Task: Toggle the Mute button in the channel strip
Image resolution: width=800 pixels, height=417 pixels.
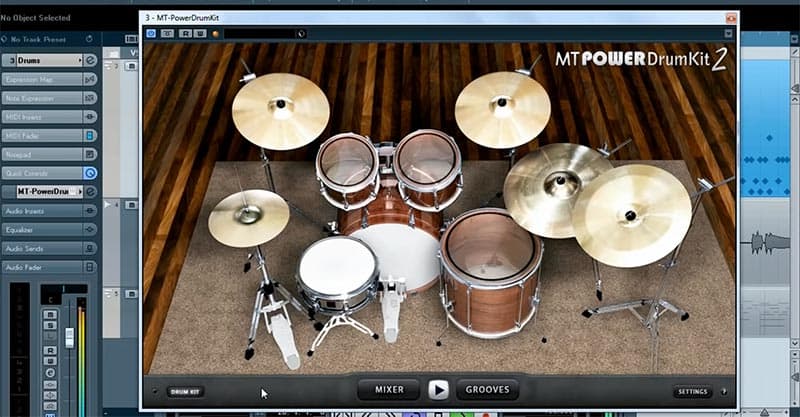Action: click(49, 314)
